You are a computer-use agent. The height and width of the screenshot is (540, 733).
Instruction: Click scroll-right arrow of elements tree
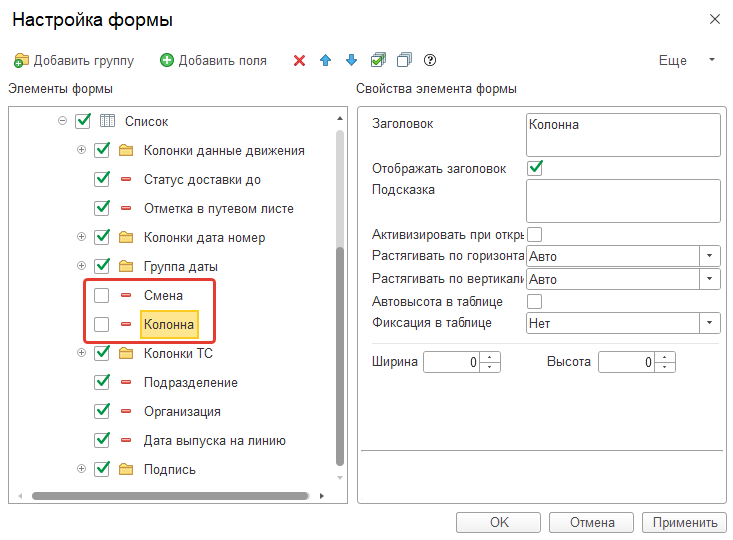[x=322, y=496]
